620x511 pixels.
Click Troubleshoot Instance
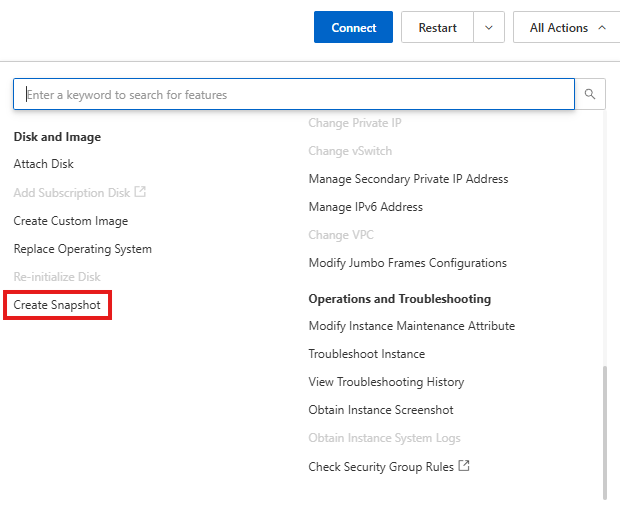point(366,354)
